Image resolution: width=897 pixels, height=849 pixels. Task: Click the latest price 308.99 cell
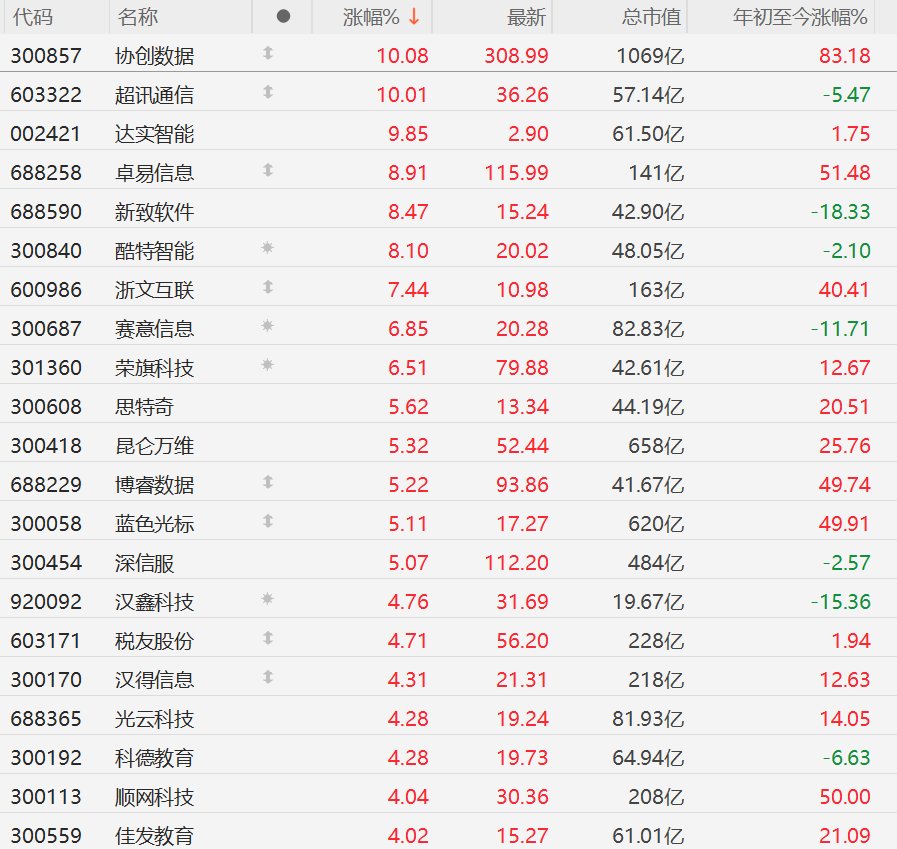click(516, 56)
